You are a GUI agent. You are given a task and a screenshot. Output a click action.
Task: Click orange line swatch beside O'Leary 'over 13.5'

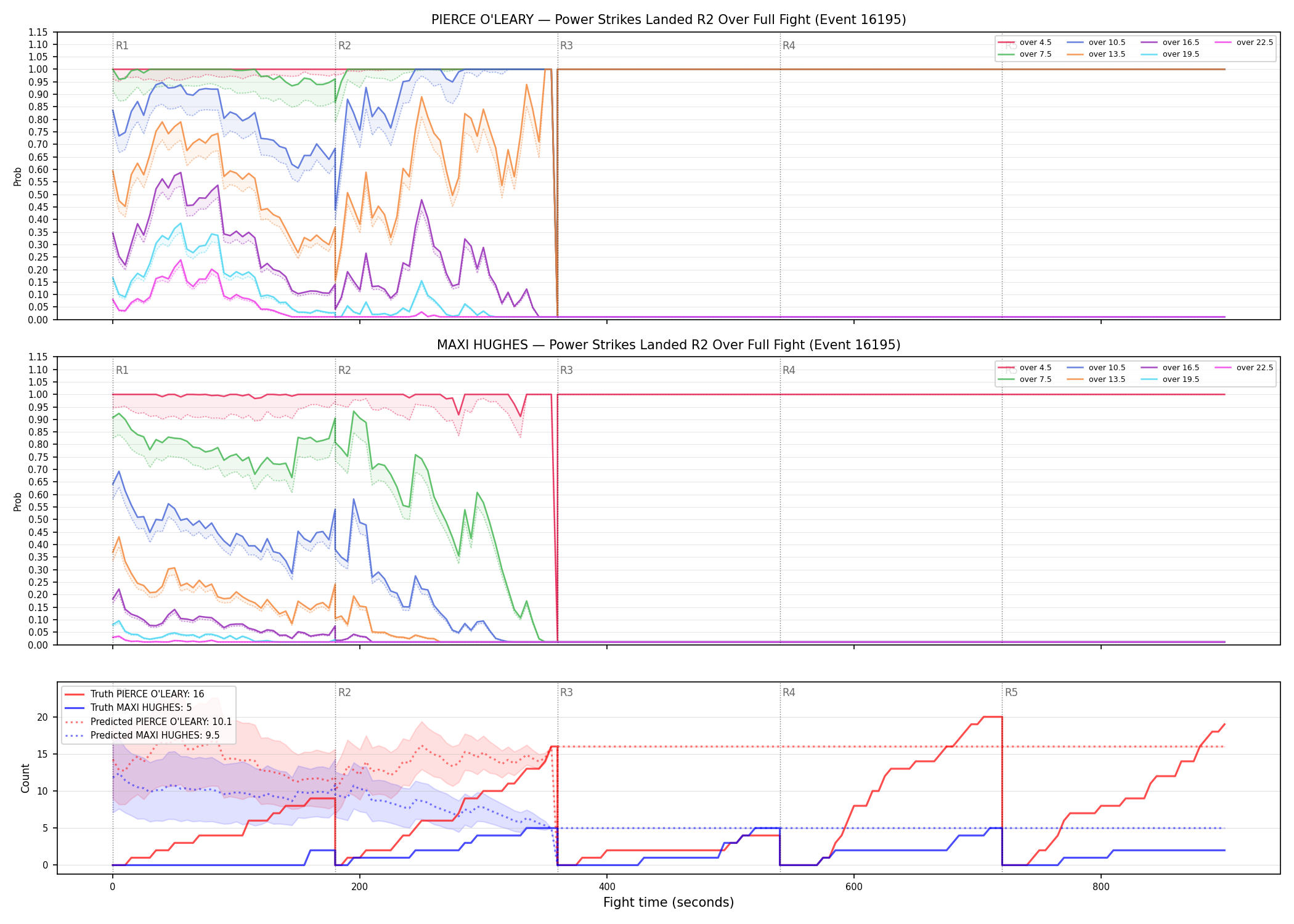tap(1075, 54)
